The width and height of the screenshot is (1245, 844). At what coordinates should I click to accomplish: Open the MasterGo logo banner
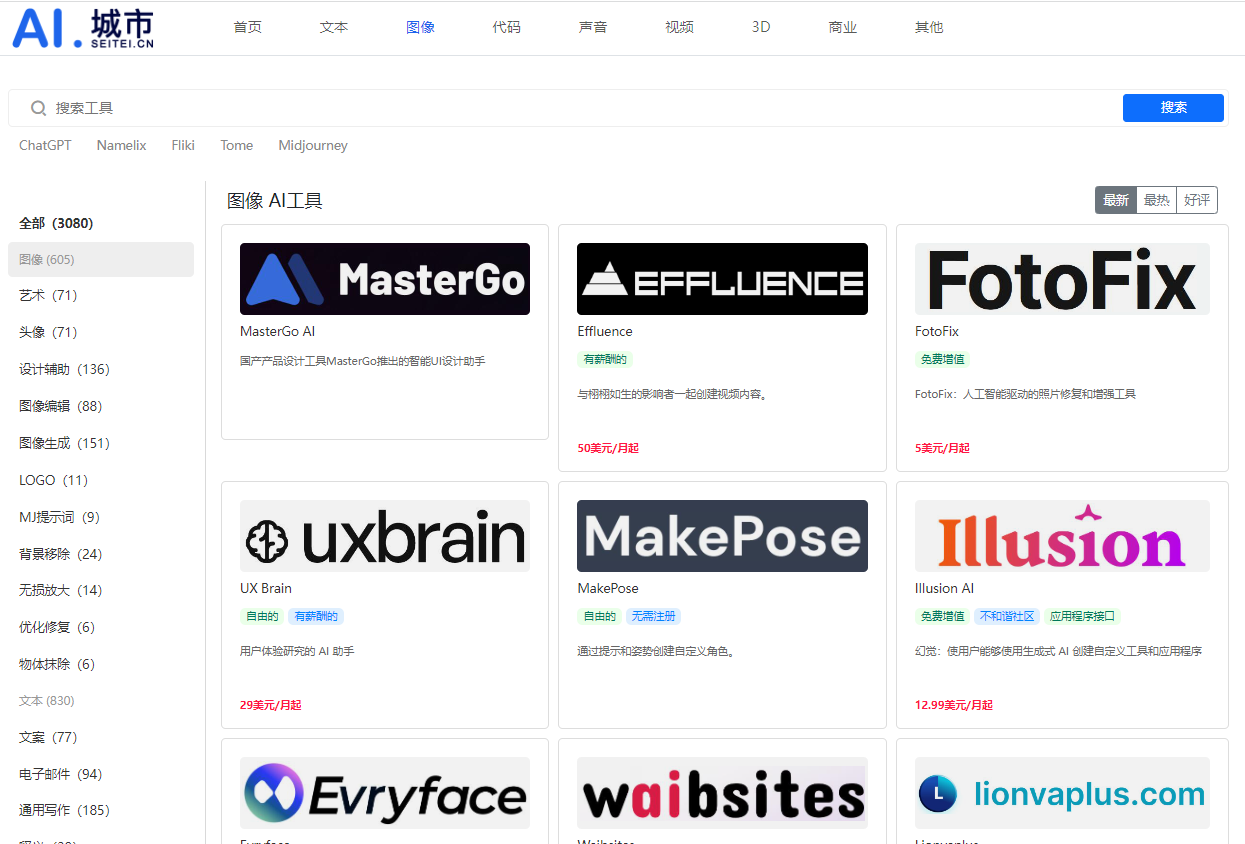click(385, 279)
